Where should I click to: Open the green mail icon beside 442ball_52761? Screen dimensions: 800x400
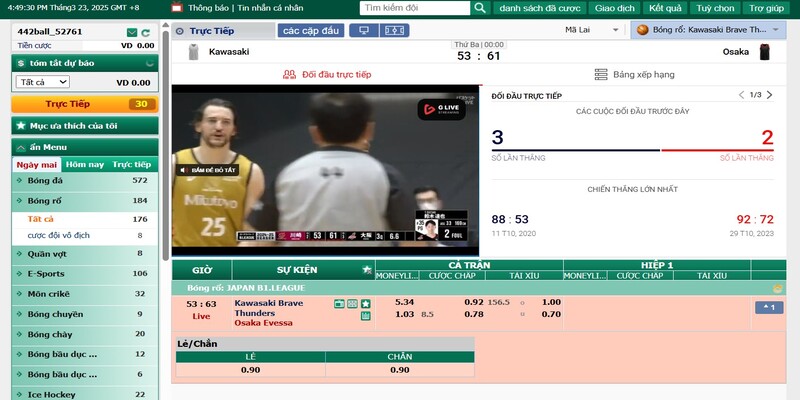point(132,32)
